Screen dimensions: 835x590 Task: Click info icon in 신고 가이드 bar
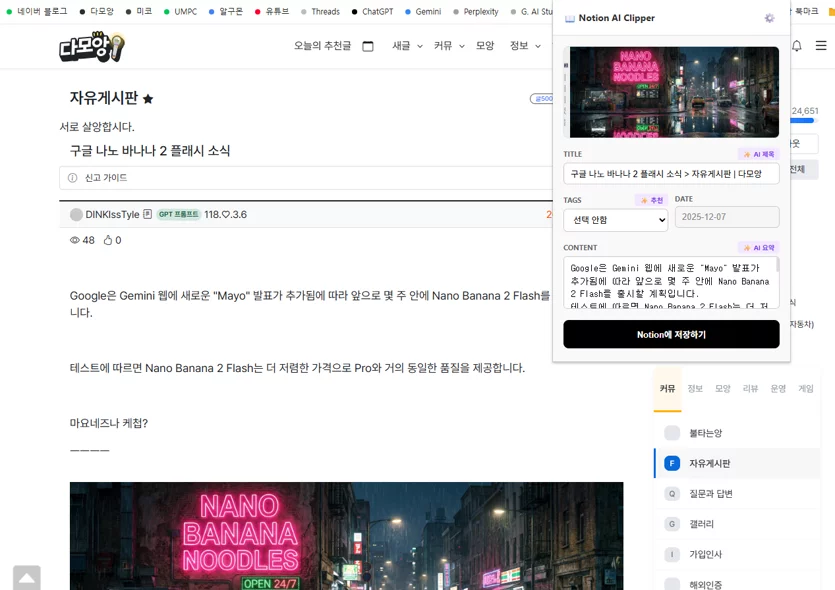point(72,178)
